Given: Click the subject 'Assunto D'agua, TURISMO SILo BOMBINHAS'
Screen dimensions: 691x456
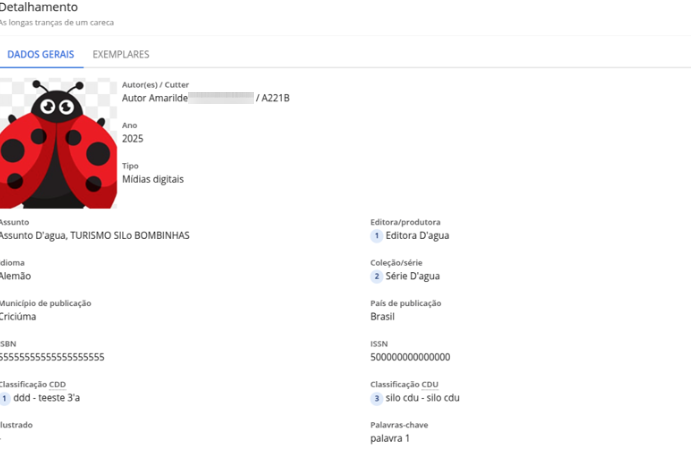Looking at the screenshot, I should click(x=94, y=236).
